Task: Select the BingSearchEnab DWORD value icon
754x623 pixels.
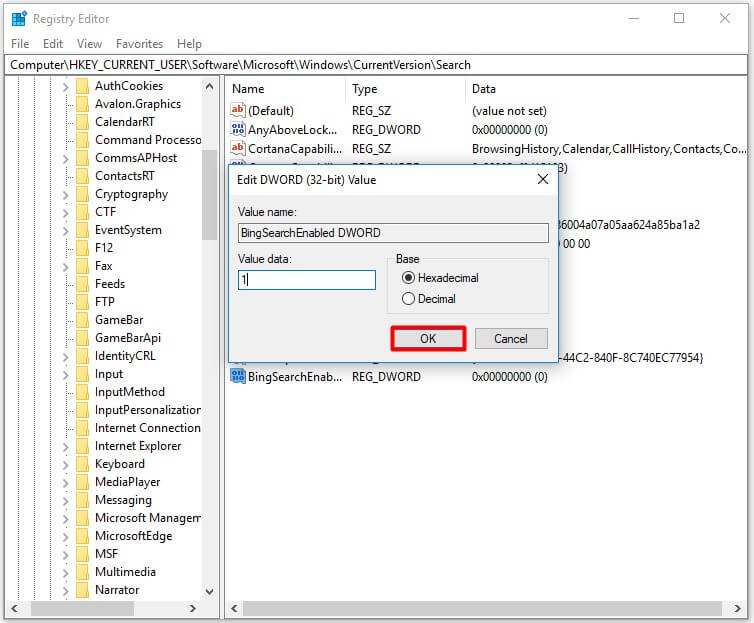Action: coord(238,376)
